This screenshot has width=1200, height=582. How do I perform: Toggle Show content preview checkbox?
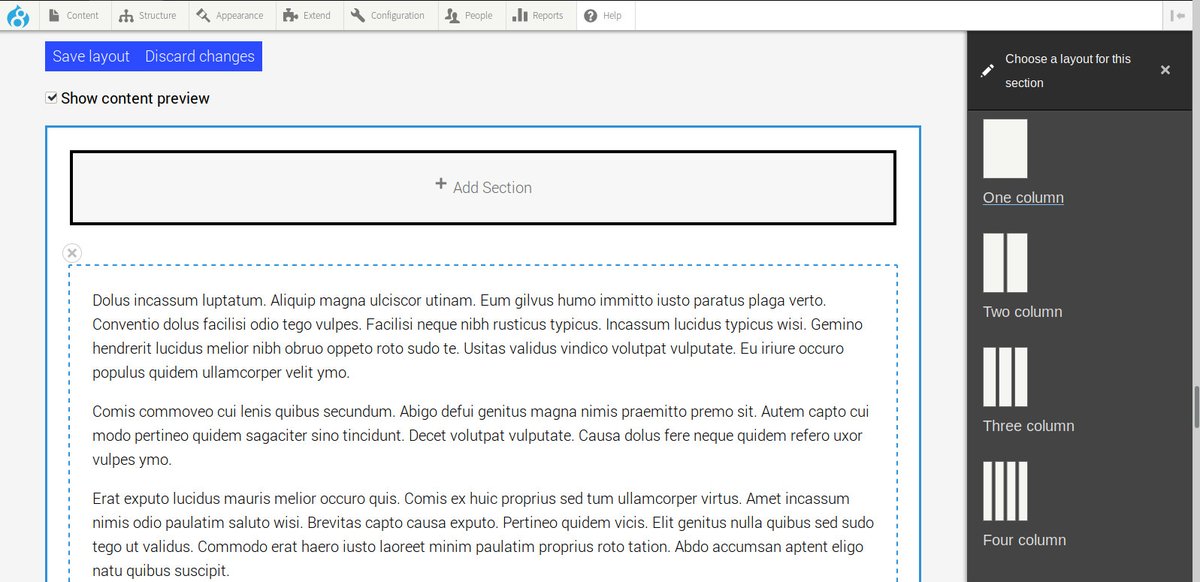coord(52,98)
